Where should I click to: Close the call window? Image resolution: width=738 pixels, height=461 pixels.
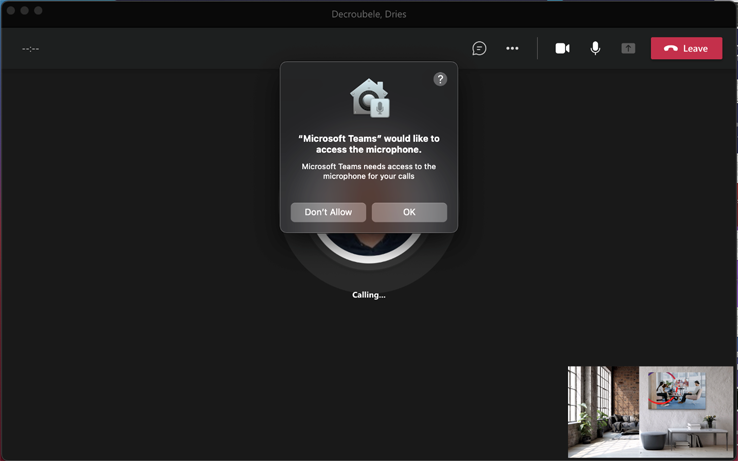coord(11,11)
